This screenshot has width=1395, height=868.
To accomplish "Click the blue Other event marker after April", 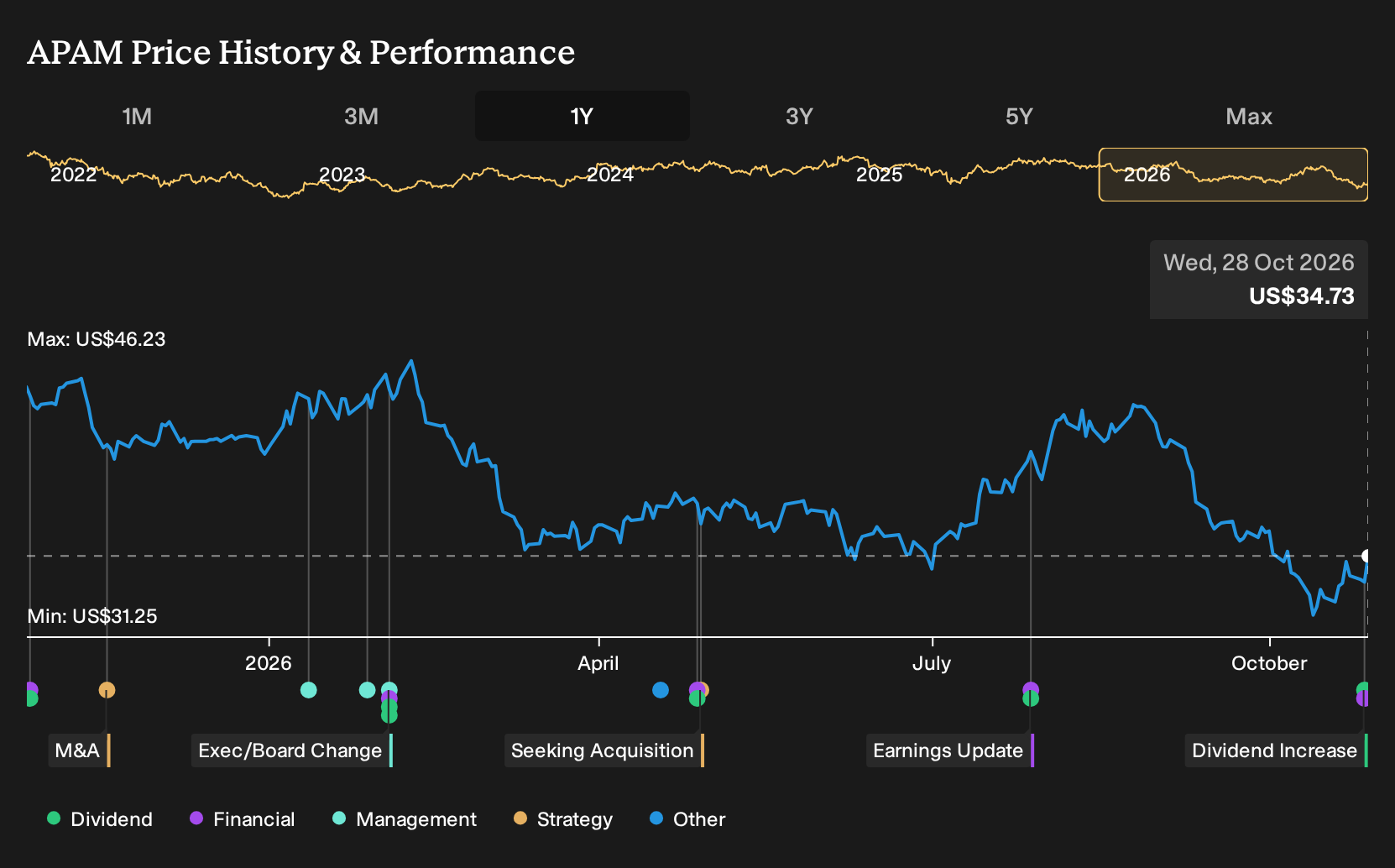I will click(661, 690).
